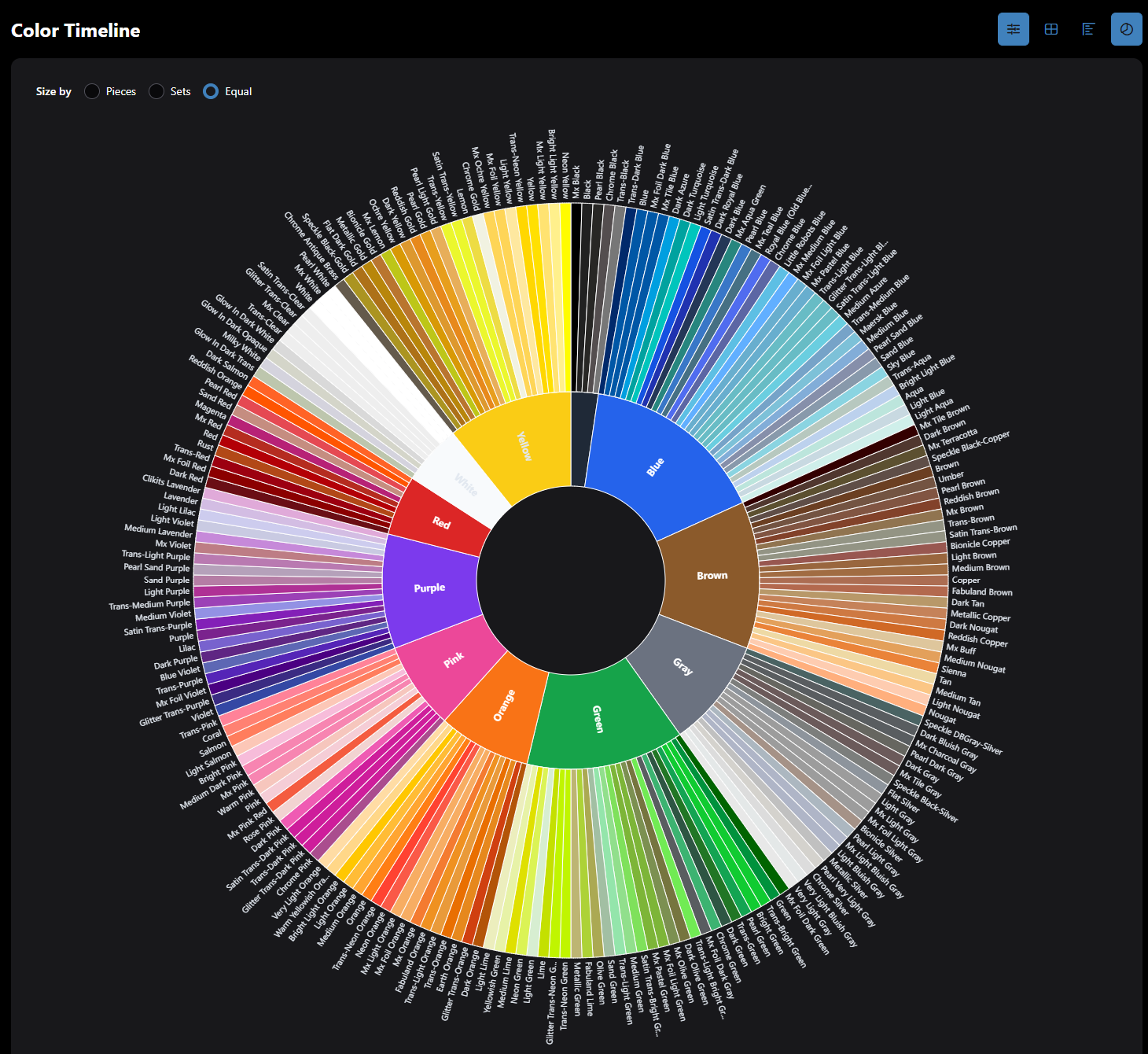Click the 'Dark Nougat' outer label
This screenshot has width=1148, height=1054.
(x=973, y=627)
